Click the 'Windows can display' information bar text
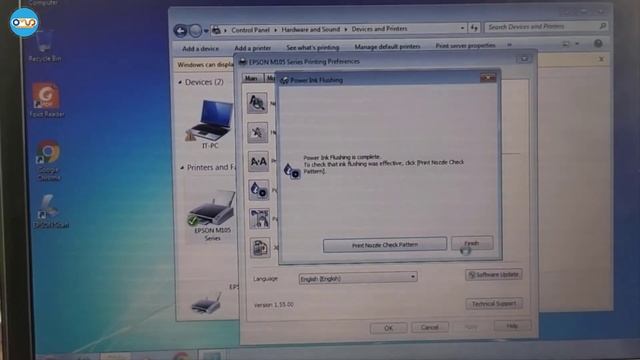Viewport: 640px width, 360px height. pos(205,64)
